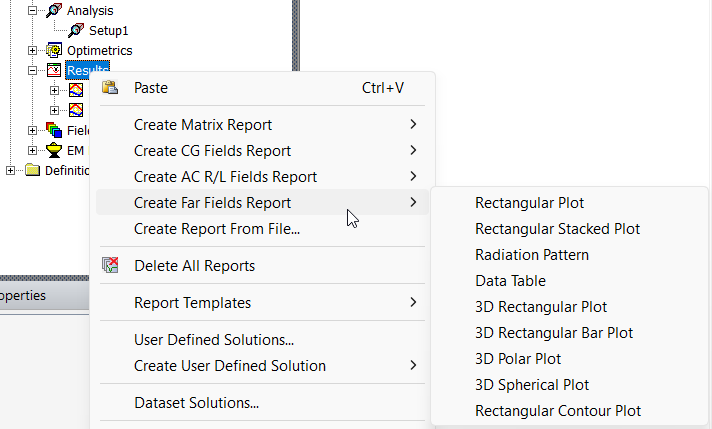Open Create Matrix Report submenu arrow

(x=413, y=124)
